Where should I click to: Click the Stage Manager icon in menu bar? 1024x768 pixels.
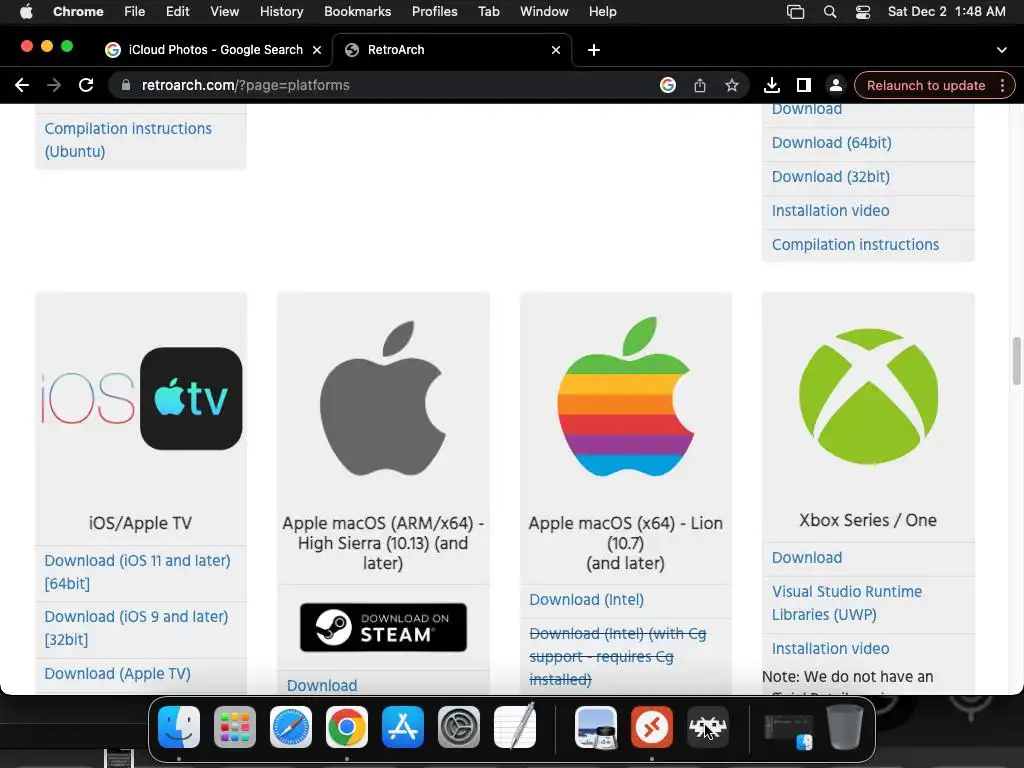[795, 12]
